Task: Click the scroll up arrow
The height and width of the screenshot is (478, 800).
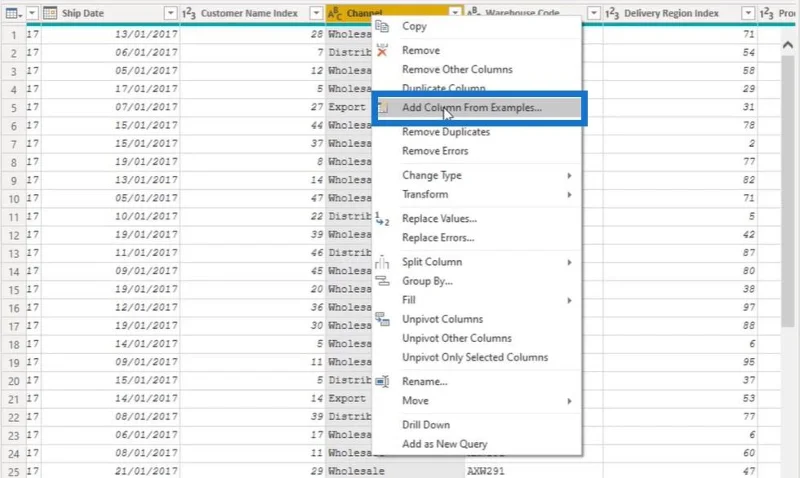Action: pos(788,45)
